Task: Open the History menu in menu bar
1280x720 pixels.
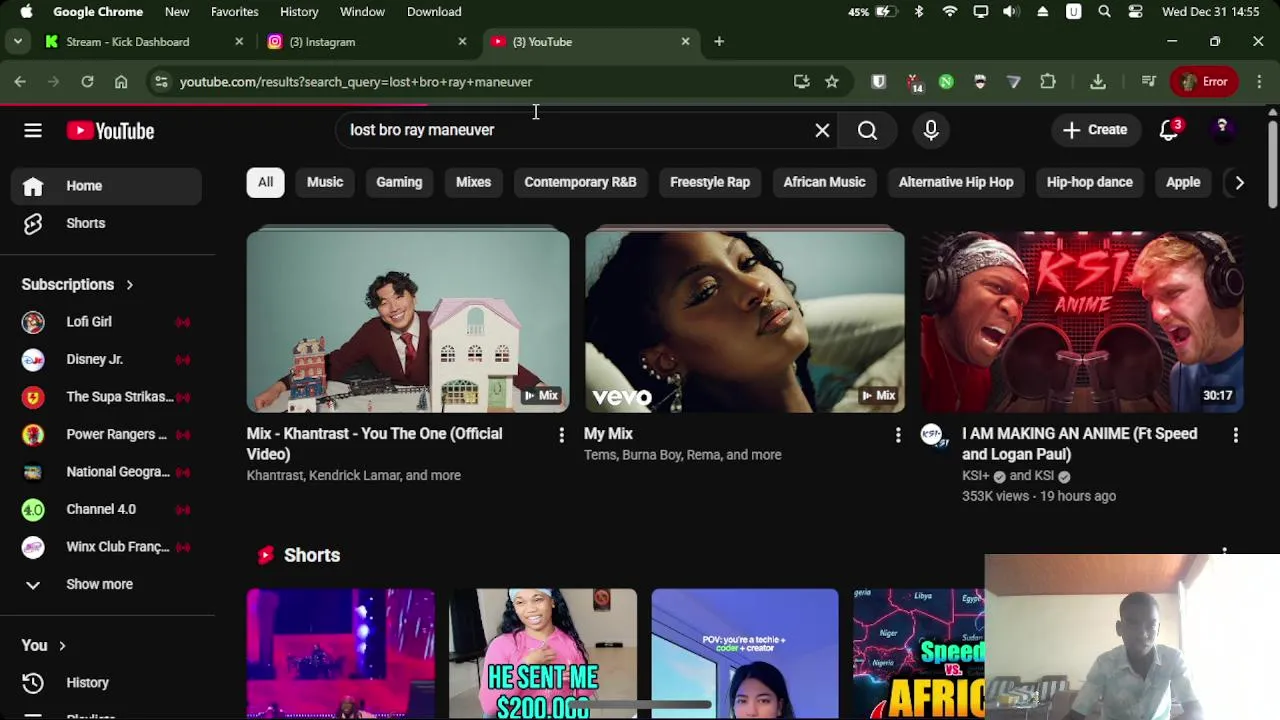Action: tap(299, 12)
